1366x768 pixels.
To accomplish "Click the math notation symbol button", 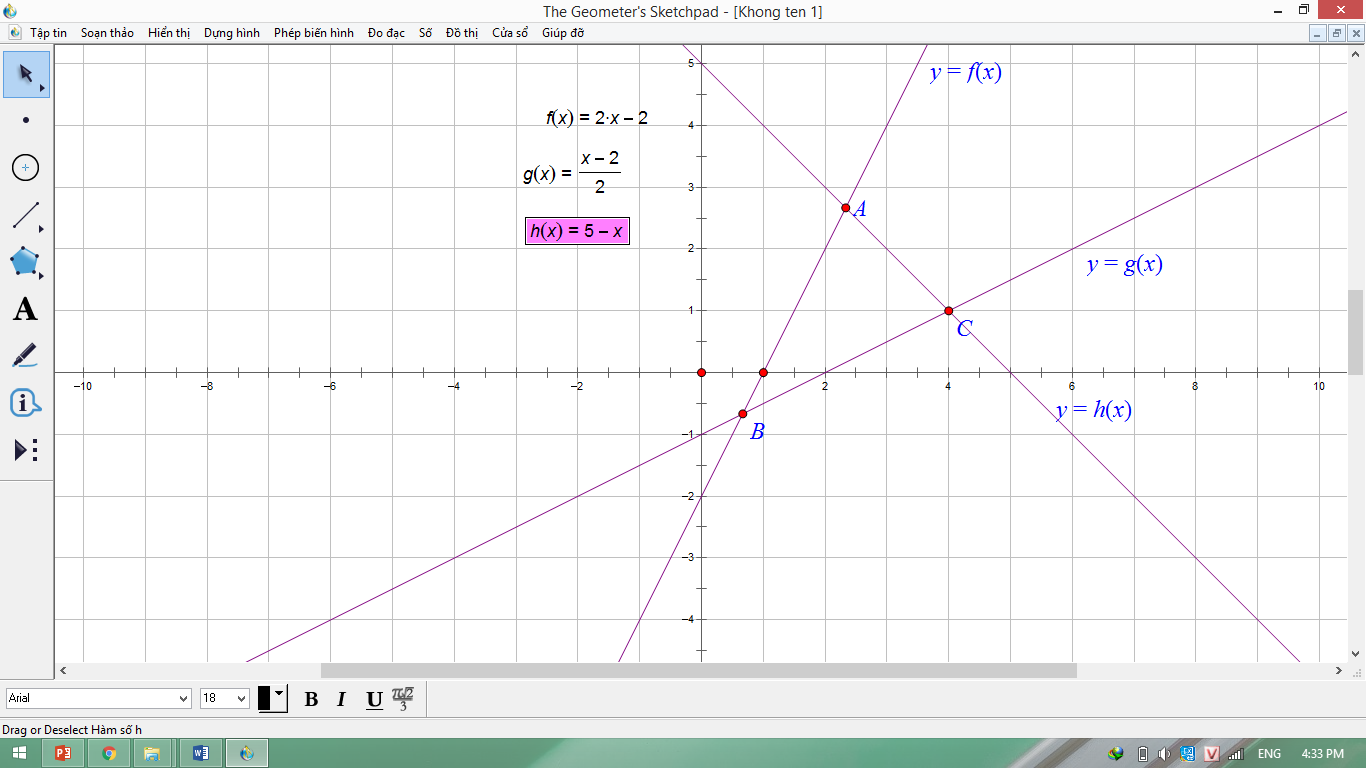I will tap(402, 698).
